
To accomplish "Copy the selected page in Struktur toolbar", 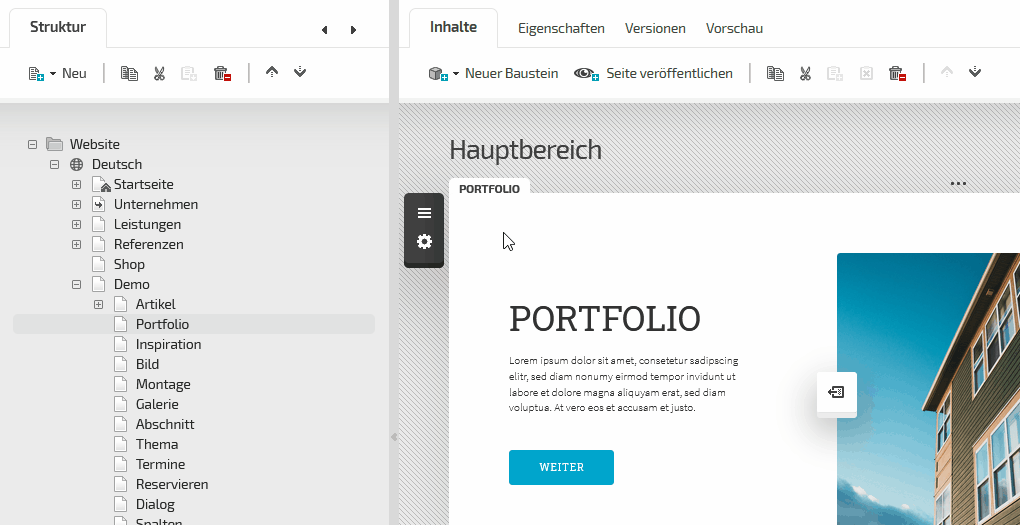I will [x=129, y=73].
